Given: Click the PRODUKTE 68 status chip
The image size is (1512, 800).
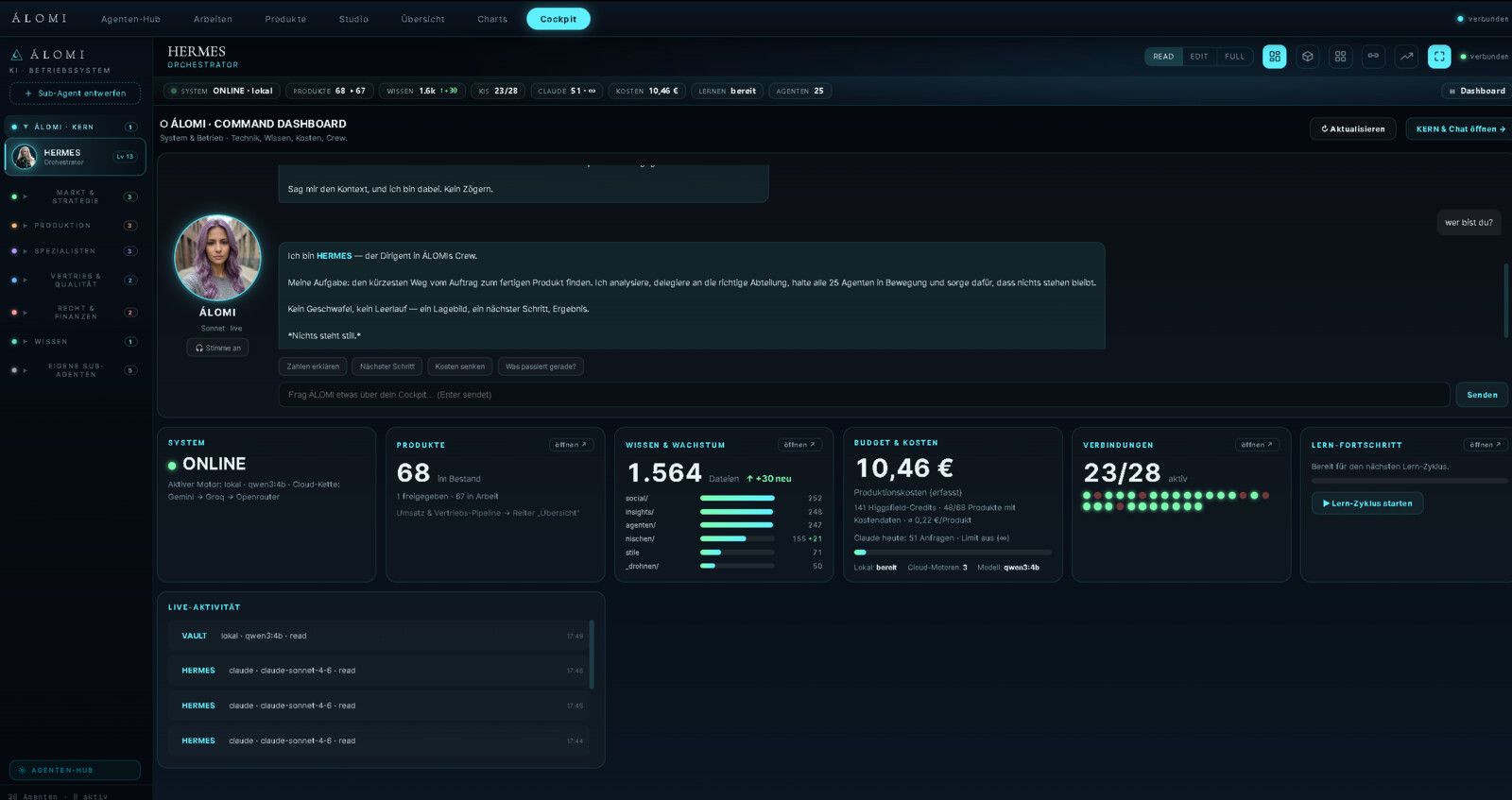Looking at the screenshot, I should tap(329, 92).
